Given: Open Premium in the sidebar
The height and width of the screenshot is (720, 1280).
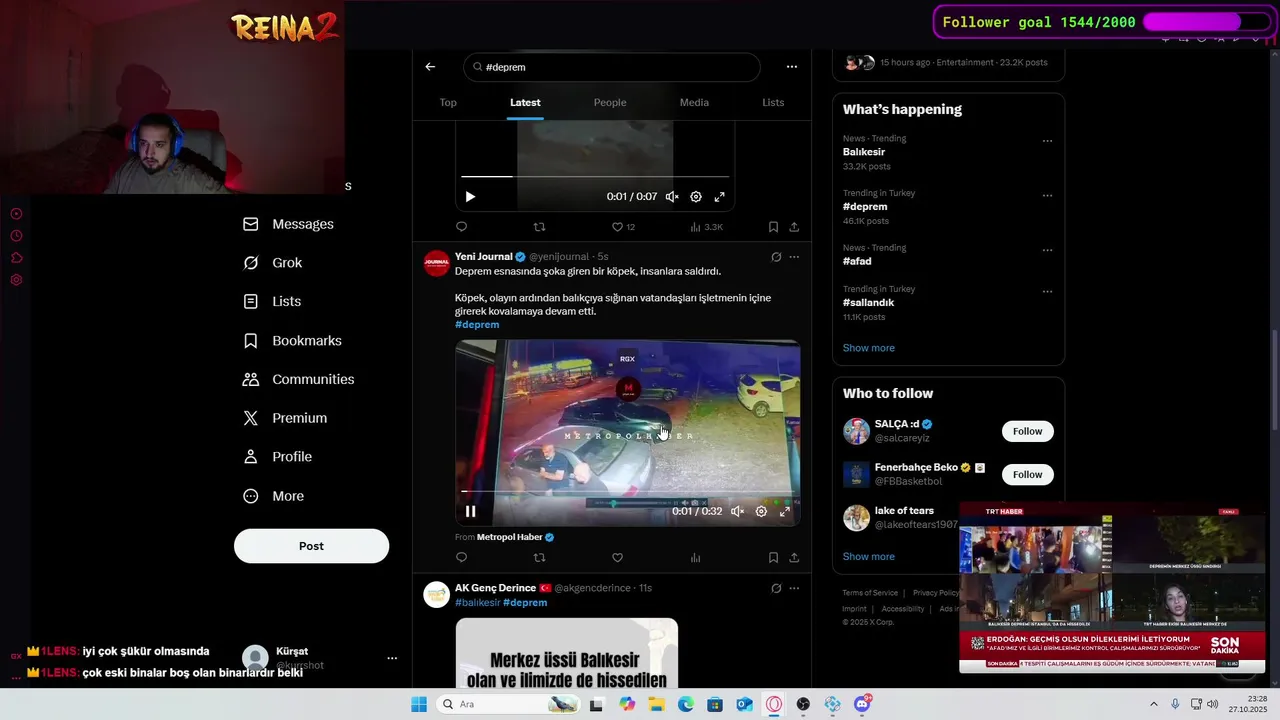Looking at the screenshot, I should coord(285,418).
